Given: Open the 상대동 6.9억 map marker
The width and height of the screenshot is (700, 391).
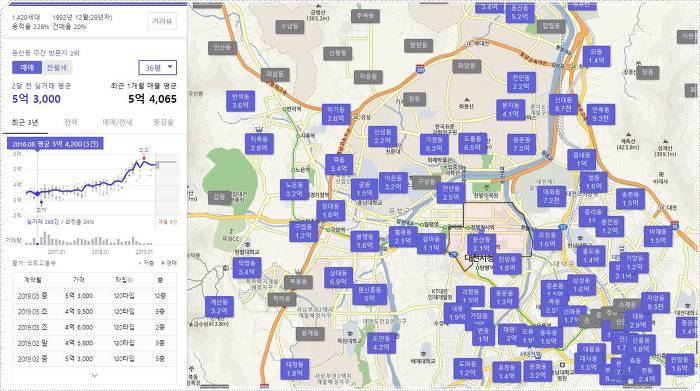Looking at the screenshot, I should tap(338, 277).
